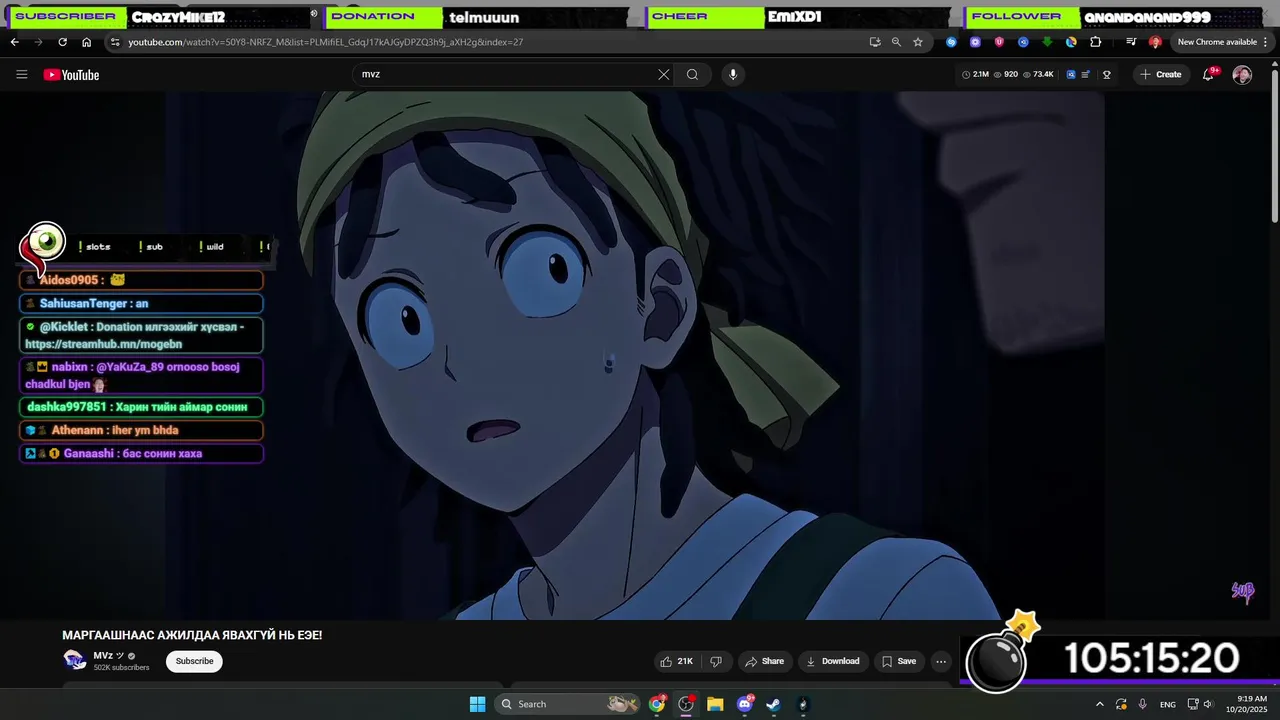Open OBS Studio from the taskbar
Viewport: 1280px width, 720px height.
click(x=686, y=704)
